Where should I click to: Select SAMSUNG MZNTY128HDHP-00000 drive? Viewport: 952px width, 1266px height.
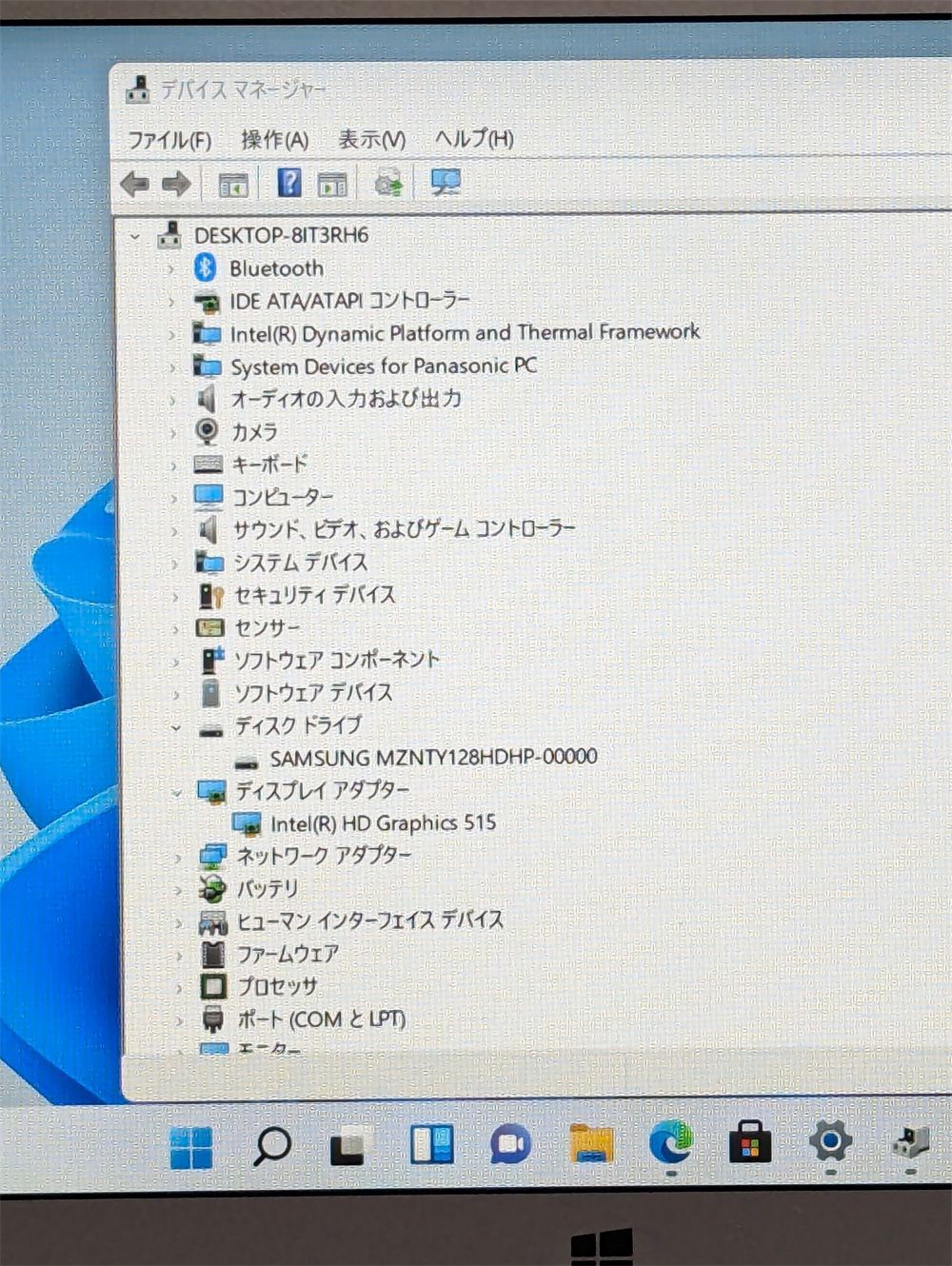point(434,758)
